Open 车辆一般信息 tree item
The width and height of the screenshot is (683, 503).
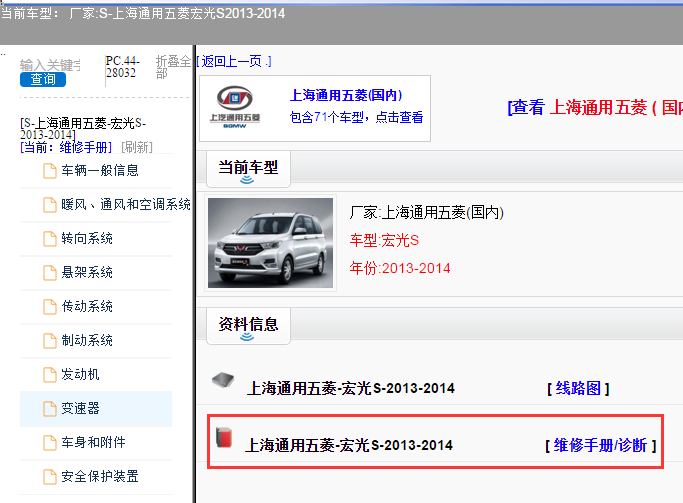click(x=100, y=170)
